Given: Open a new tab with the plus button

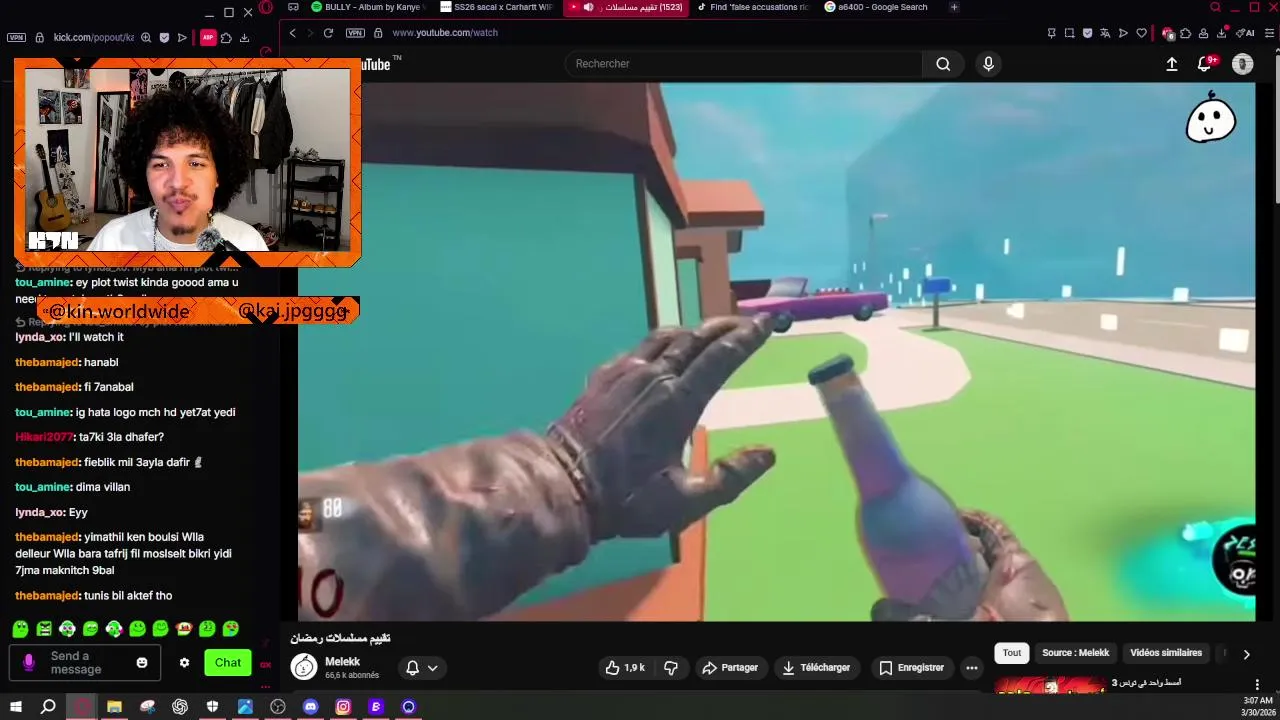Looking at the screenshot, I should 954,7.
